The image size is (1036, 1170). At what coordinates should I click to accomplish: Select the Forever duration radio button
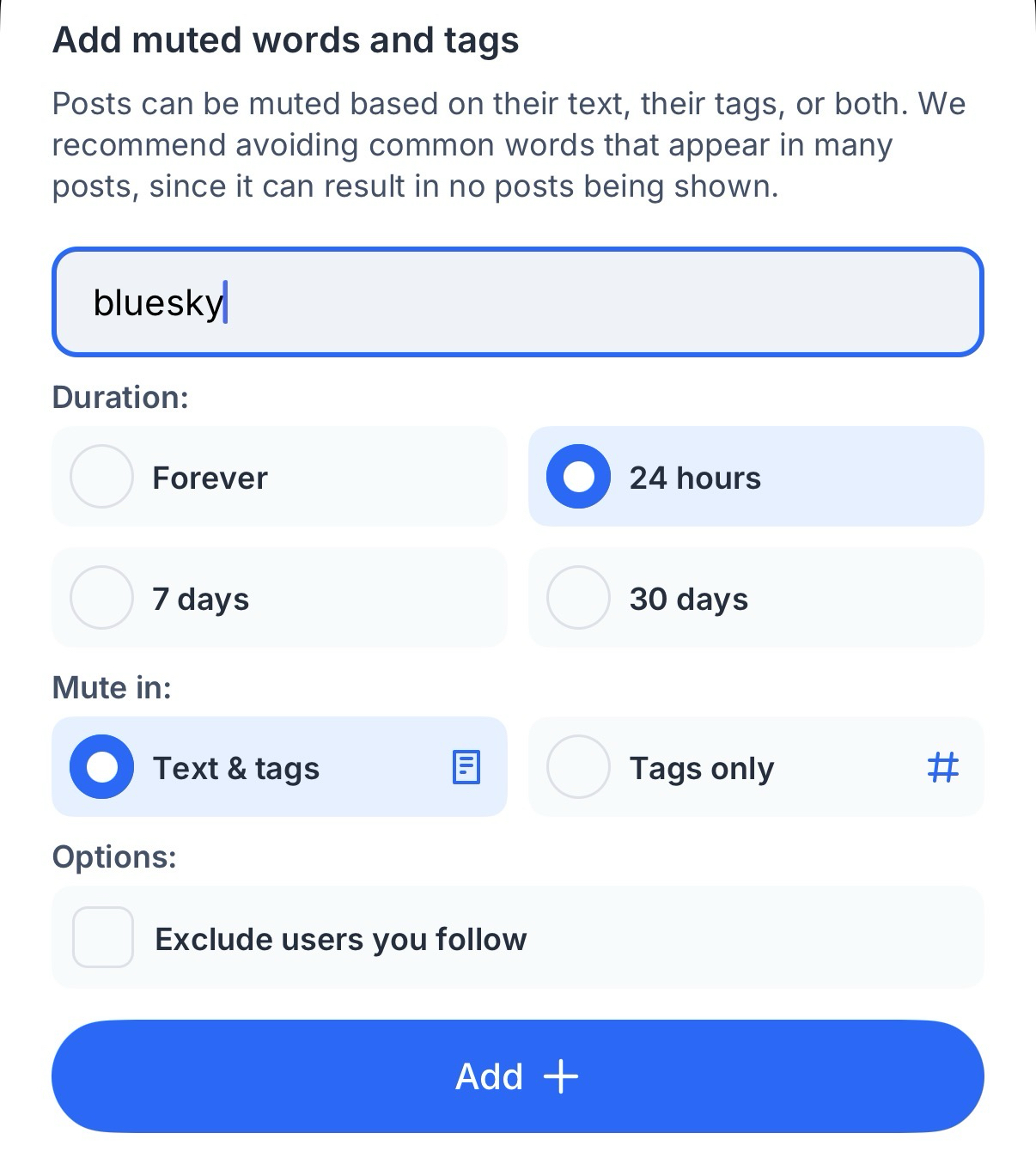point(101,477)
